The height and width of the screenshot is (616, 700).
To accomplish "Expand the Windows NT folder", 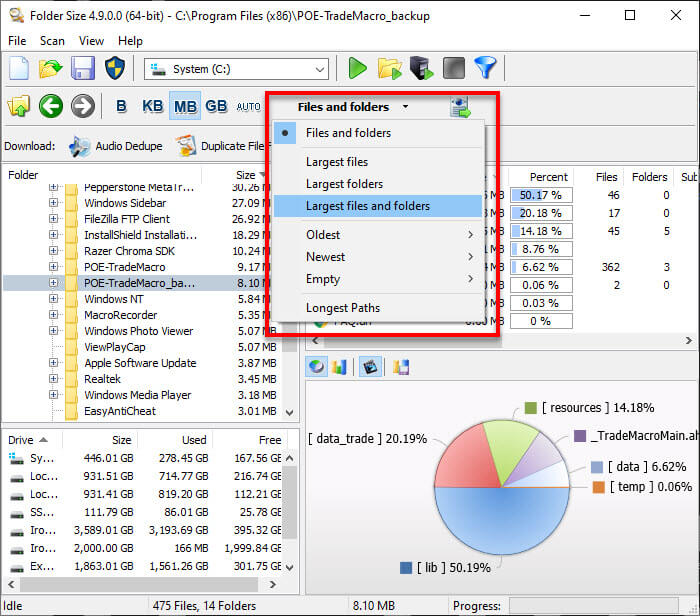I will point(54,299).
